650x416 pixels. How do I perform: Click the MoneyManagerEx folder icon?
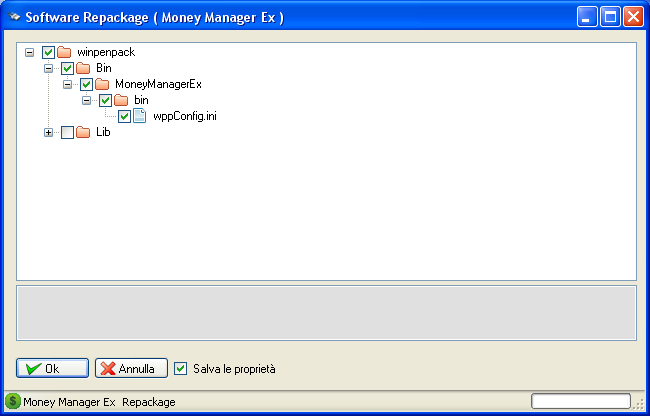pyautogui.click(x=102, y=84)
